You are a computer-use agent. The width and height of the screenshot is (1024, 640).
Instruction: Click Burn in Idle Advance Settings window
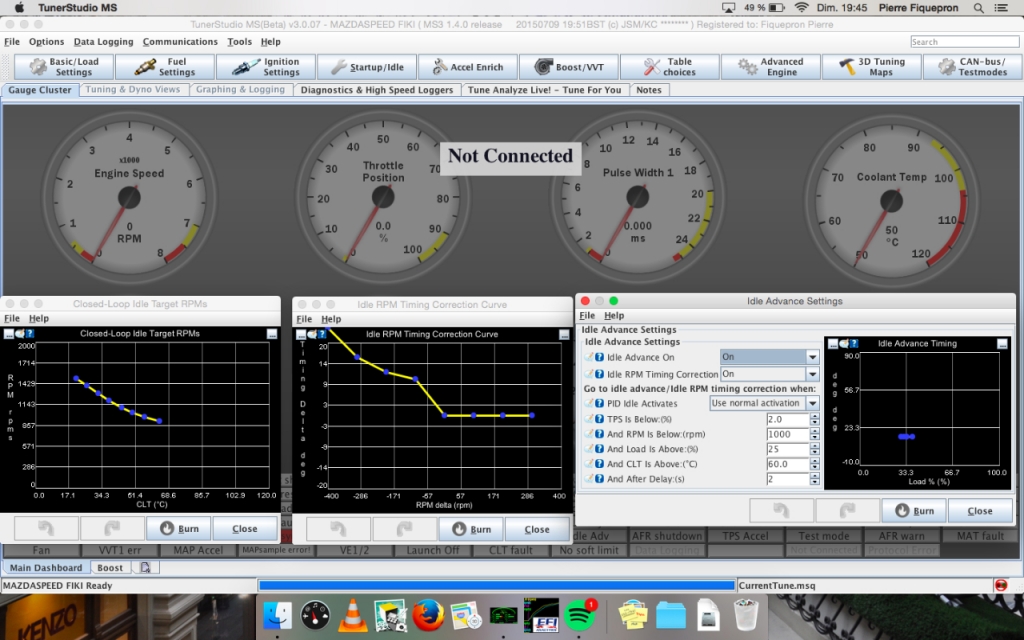click(914, 511)
